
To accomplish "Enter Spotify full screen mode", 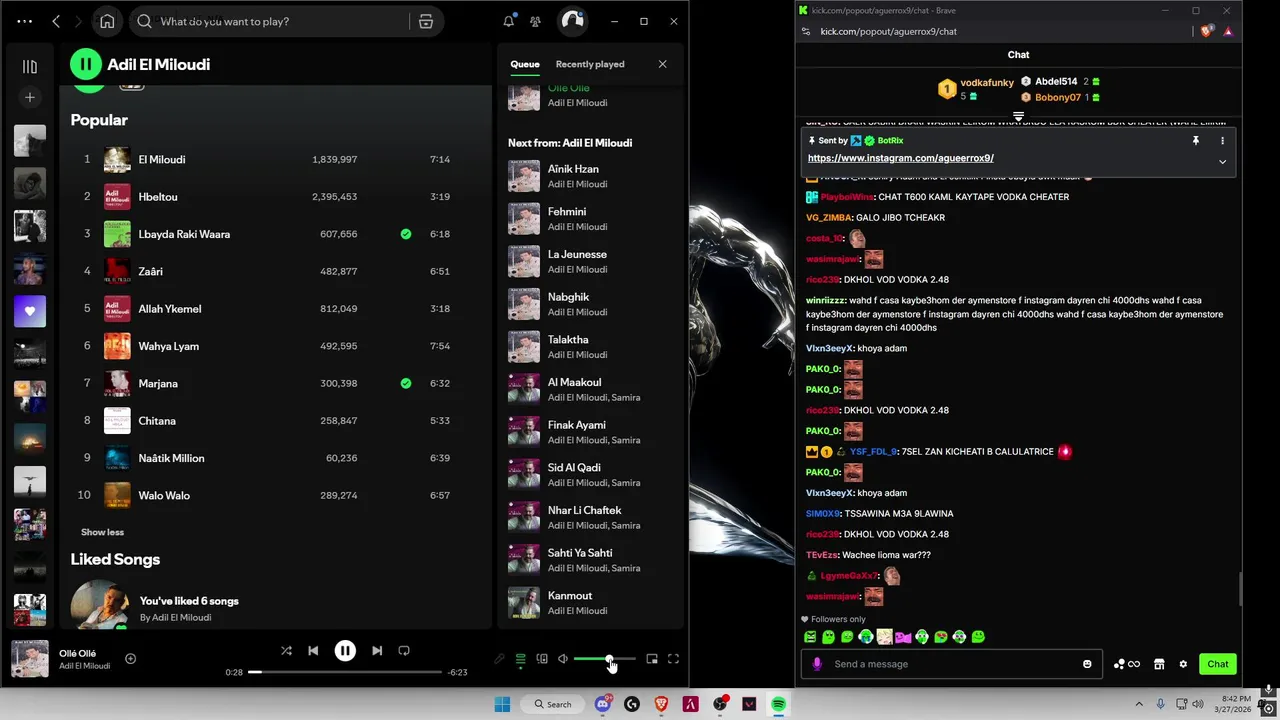I will [673, 659].
